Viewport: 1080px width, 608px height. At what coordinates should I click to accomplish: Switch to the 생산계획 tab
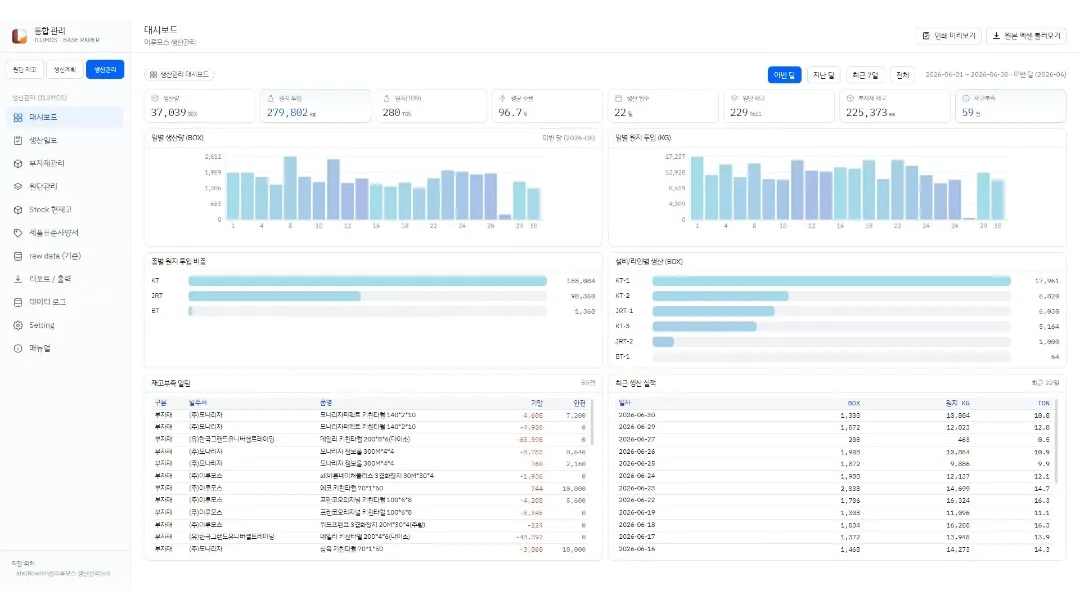click(65, 70)
